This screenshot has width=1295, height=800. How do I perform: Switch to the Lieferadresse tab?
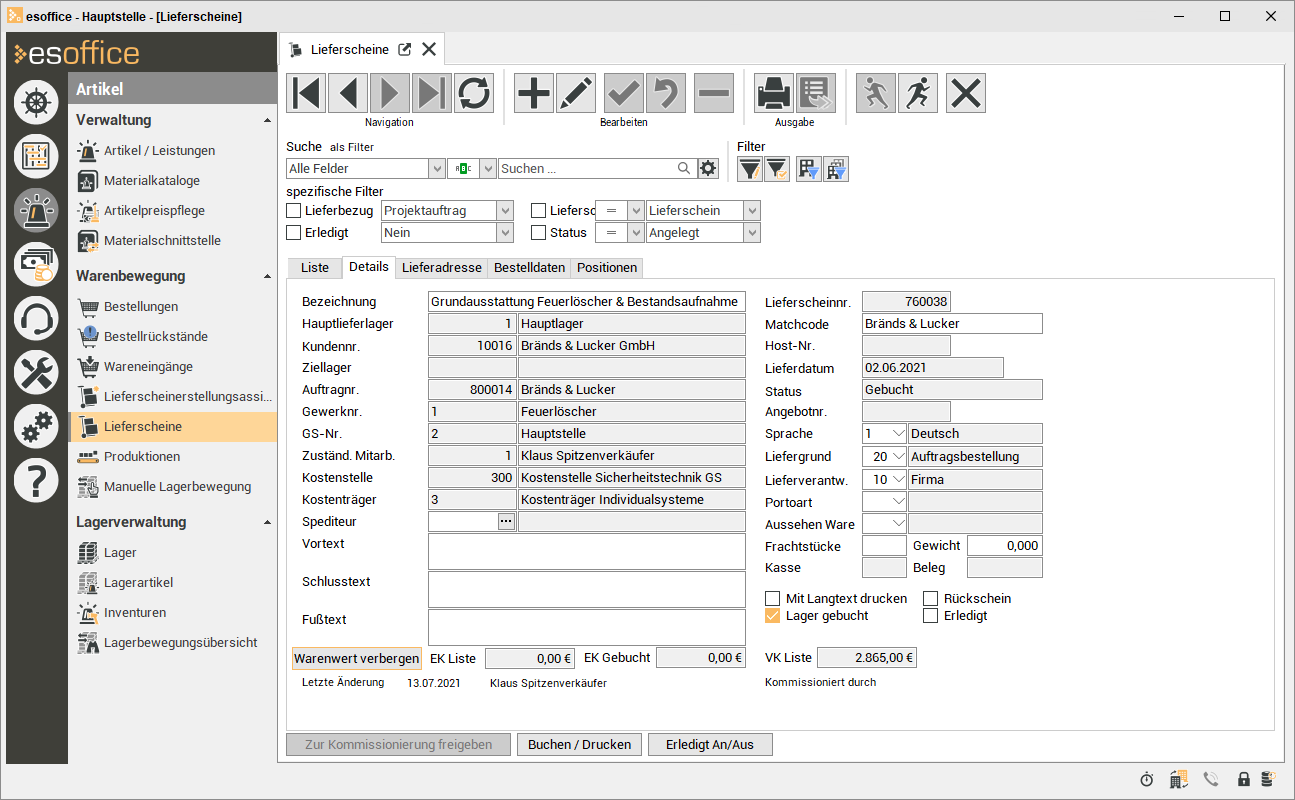pyautogui.click(x=442, y=268)
